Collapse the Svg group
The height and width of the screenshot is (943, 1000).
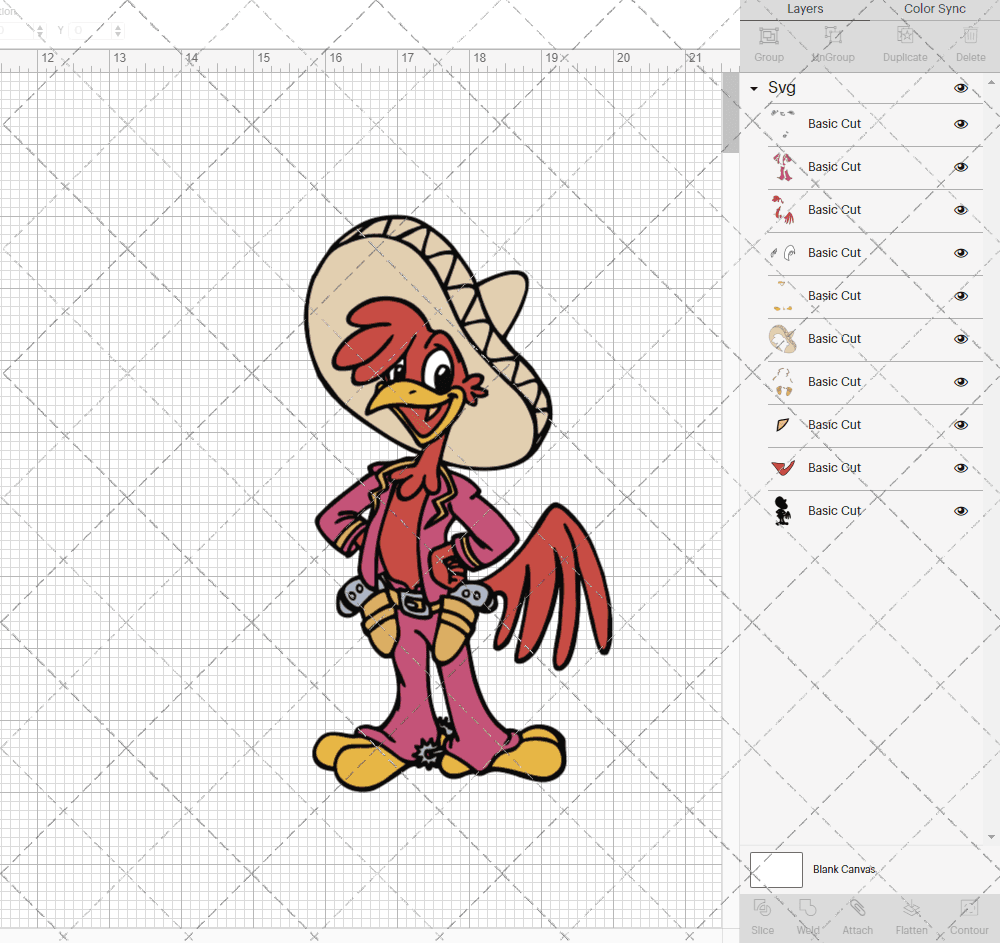754,89
